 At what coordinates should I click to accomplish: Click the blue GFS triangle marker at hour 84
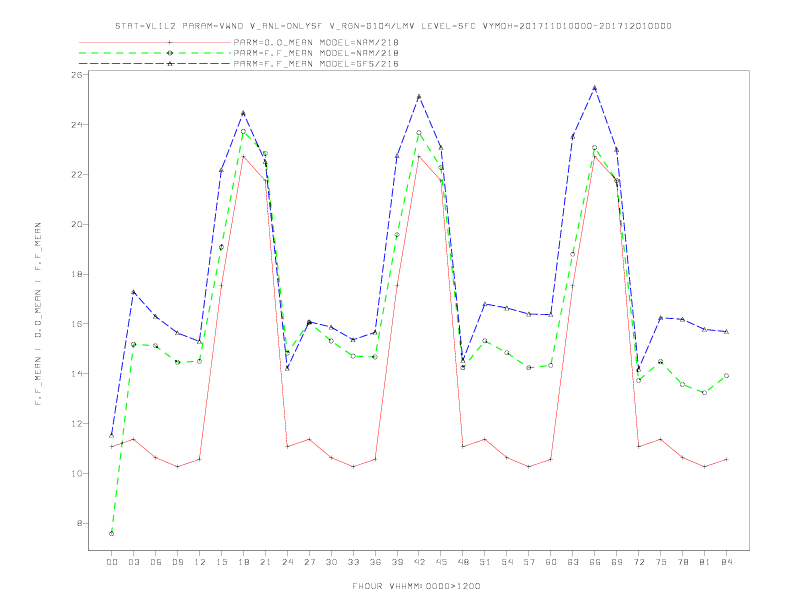(x=726, y=332)
